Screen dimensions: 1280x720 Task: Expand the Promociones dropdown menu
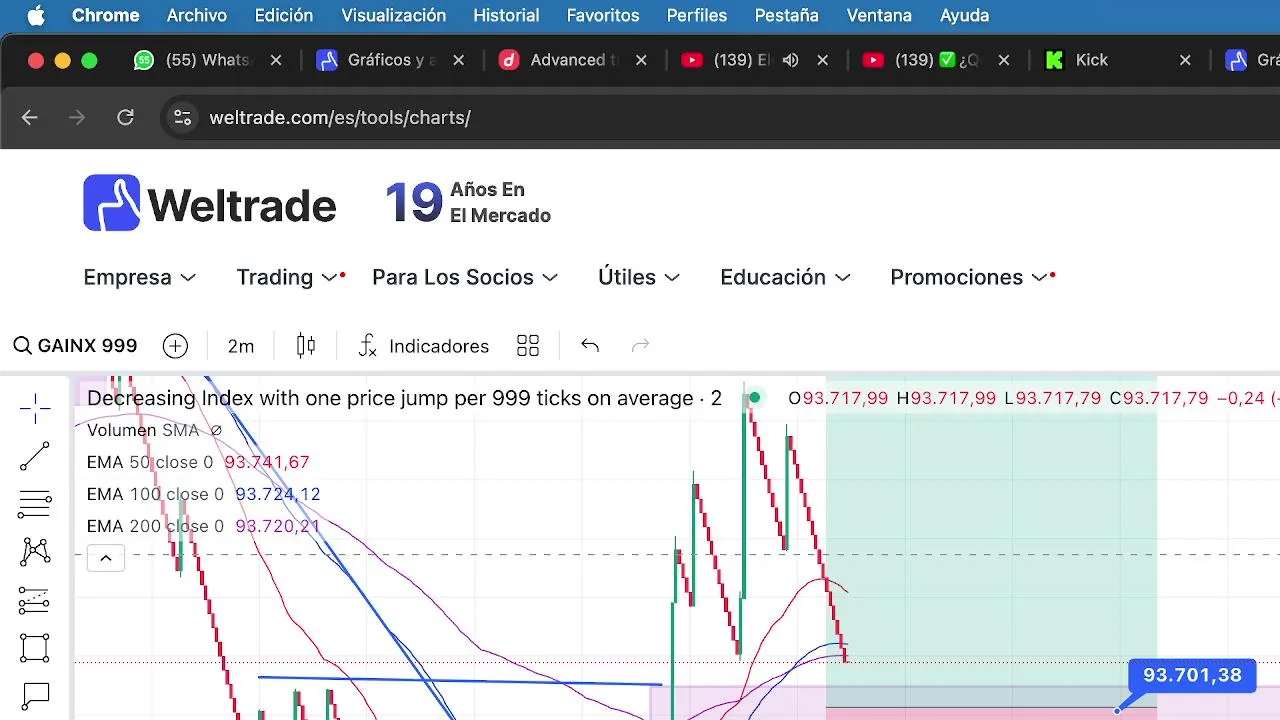pyautogui.click(x=968, y=277)
